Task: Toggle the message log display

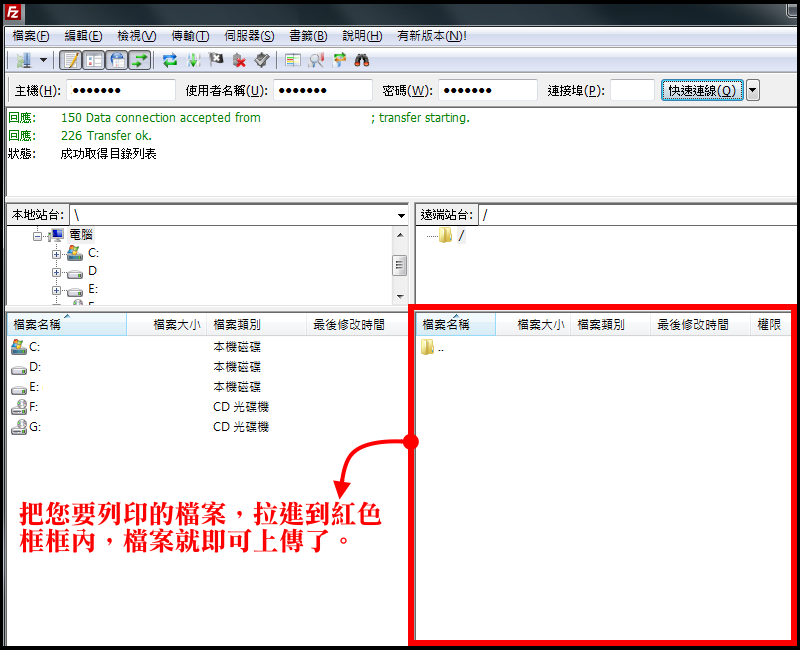Action: click(71, 60)
